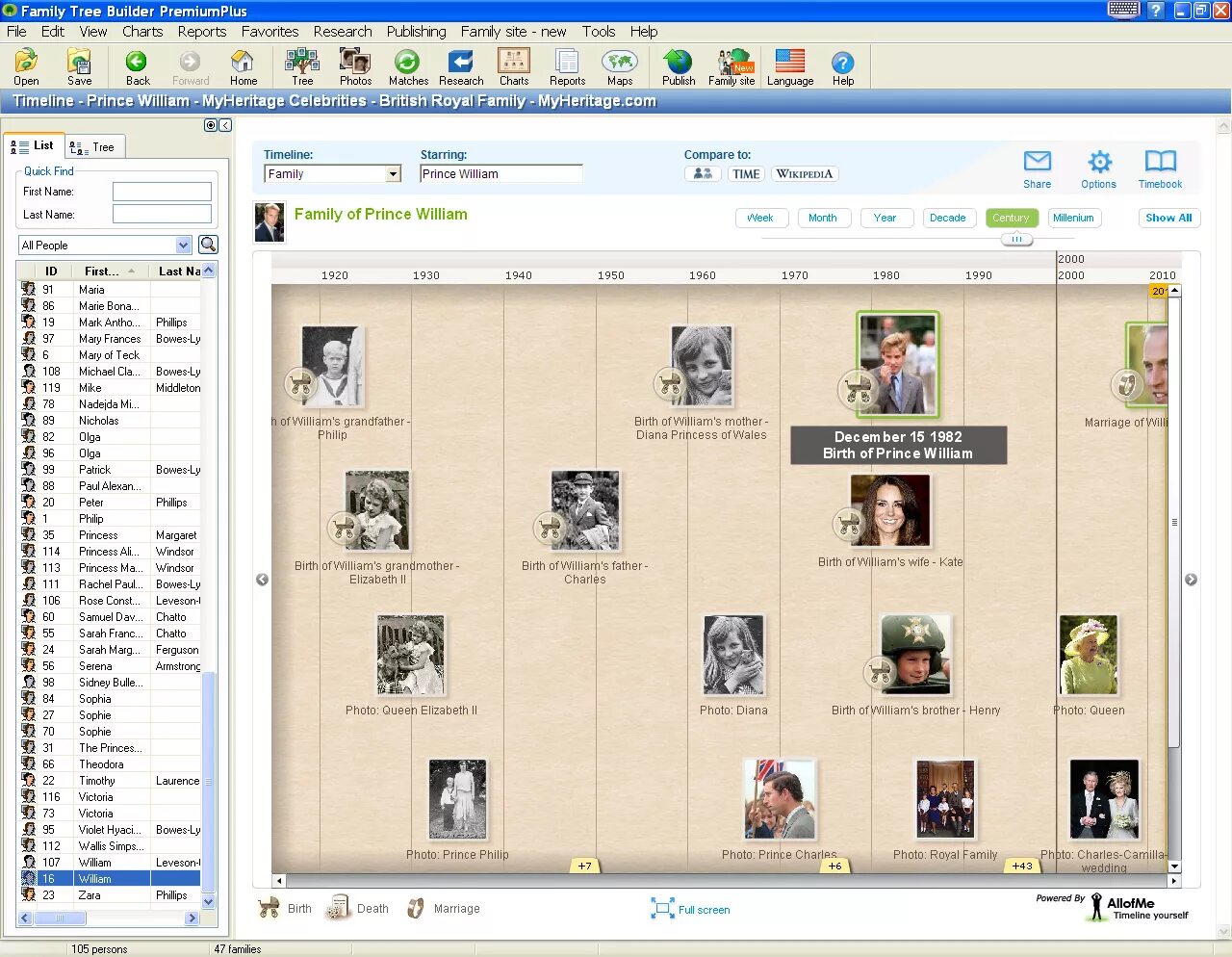Switch timeline to full screen
The image size is (1232, 957).
click(690, 909)
